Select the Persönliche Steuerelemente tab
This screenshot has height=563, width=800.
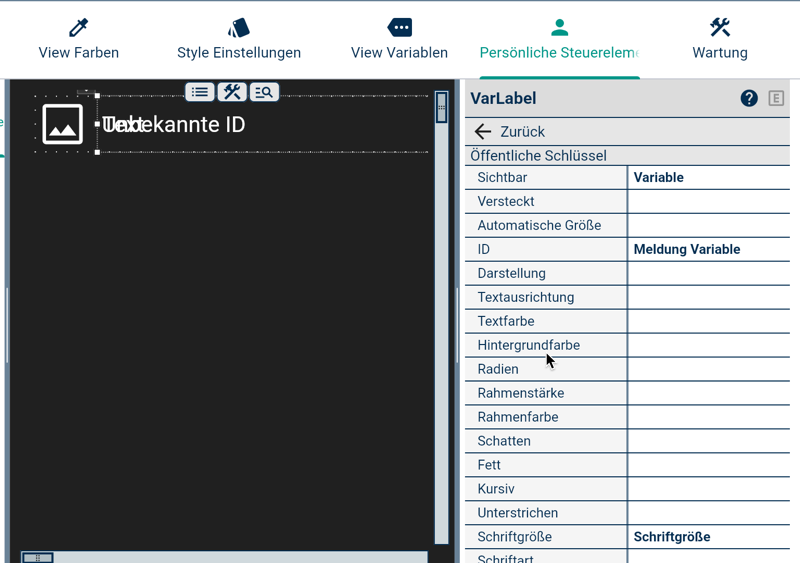pyautogui.click(x=559, y=40)
